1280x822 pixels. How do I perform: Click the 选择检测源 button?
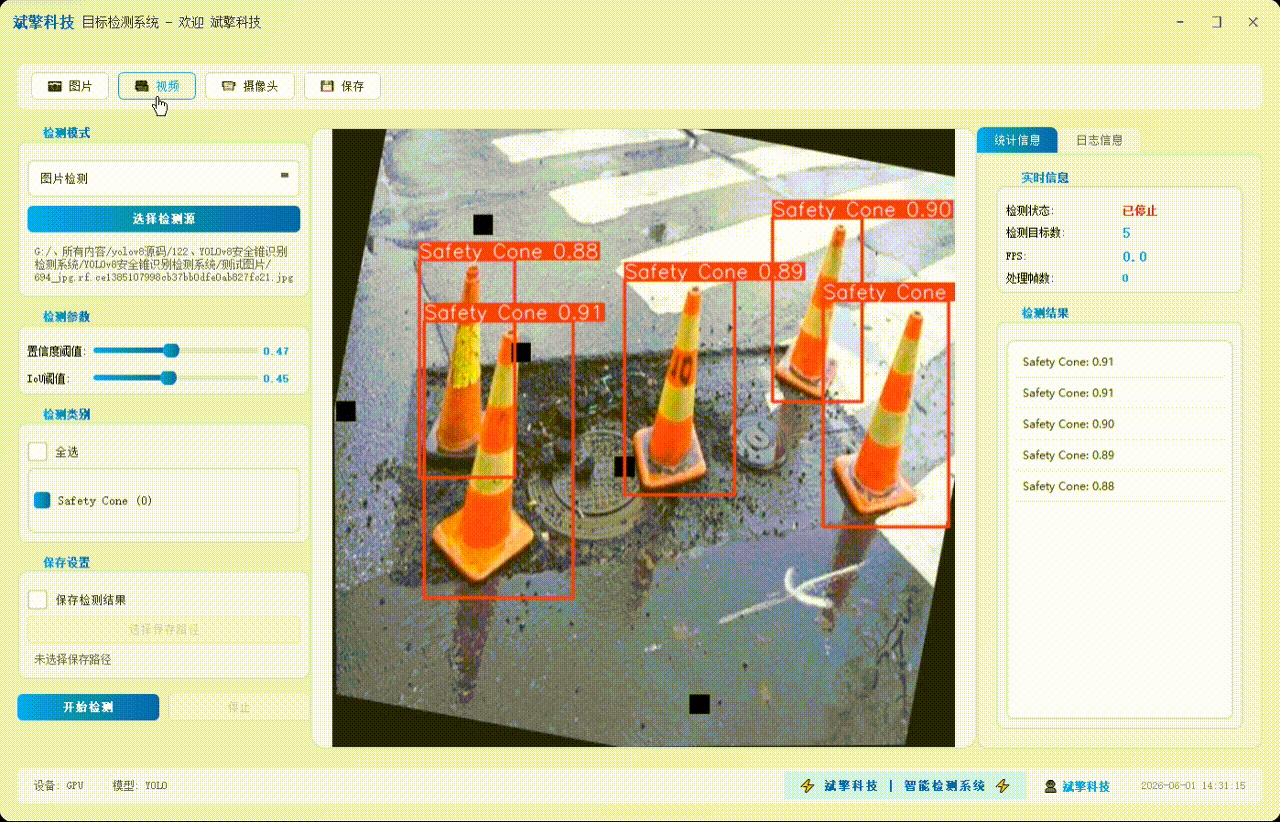(x=164, y=218)
